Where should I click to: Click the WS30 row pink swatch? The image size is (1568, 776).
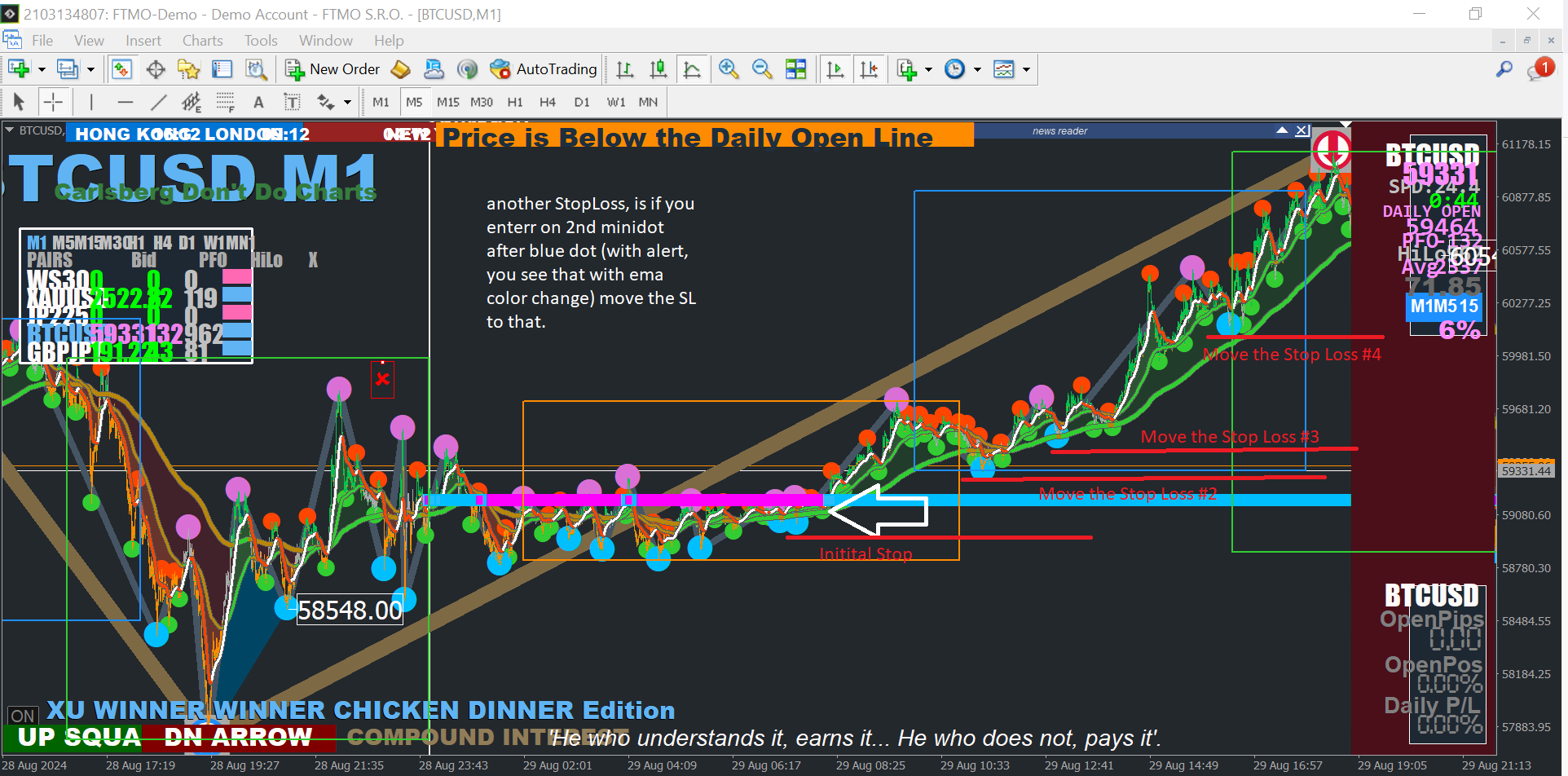point(236,276)
